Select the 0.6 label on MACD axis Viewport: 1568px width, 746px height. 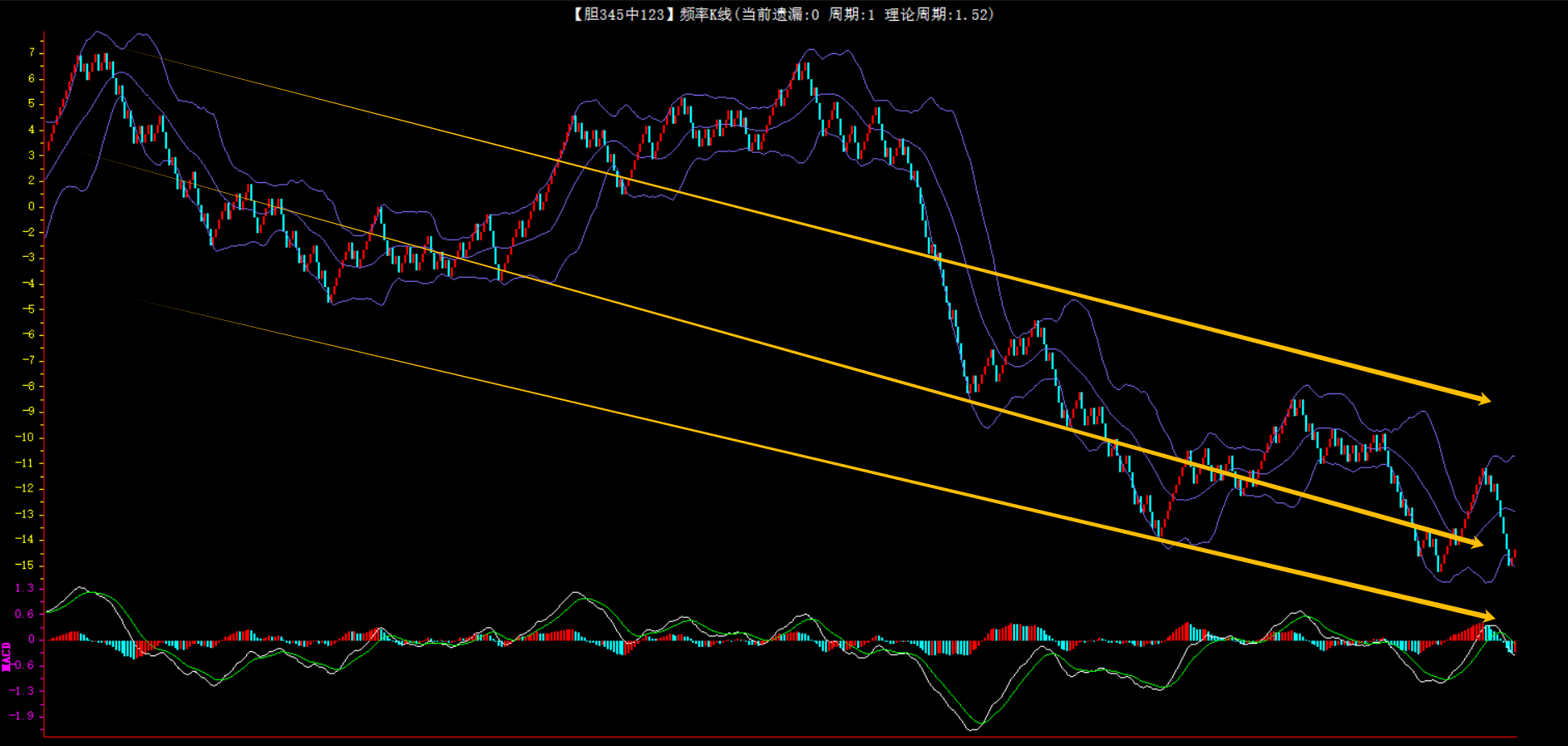[x=24, y=615]
